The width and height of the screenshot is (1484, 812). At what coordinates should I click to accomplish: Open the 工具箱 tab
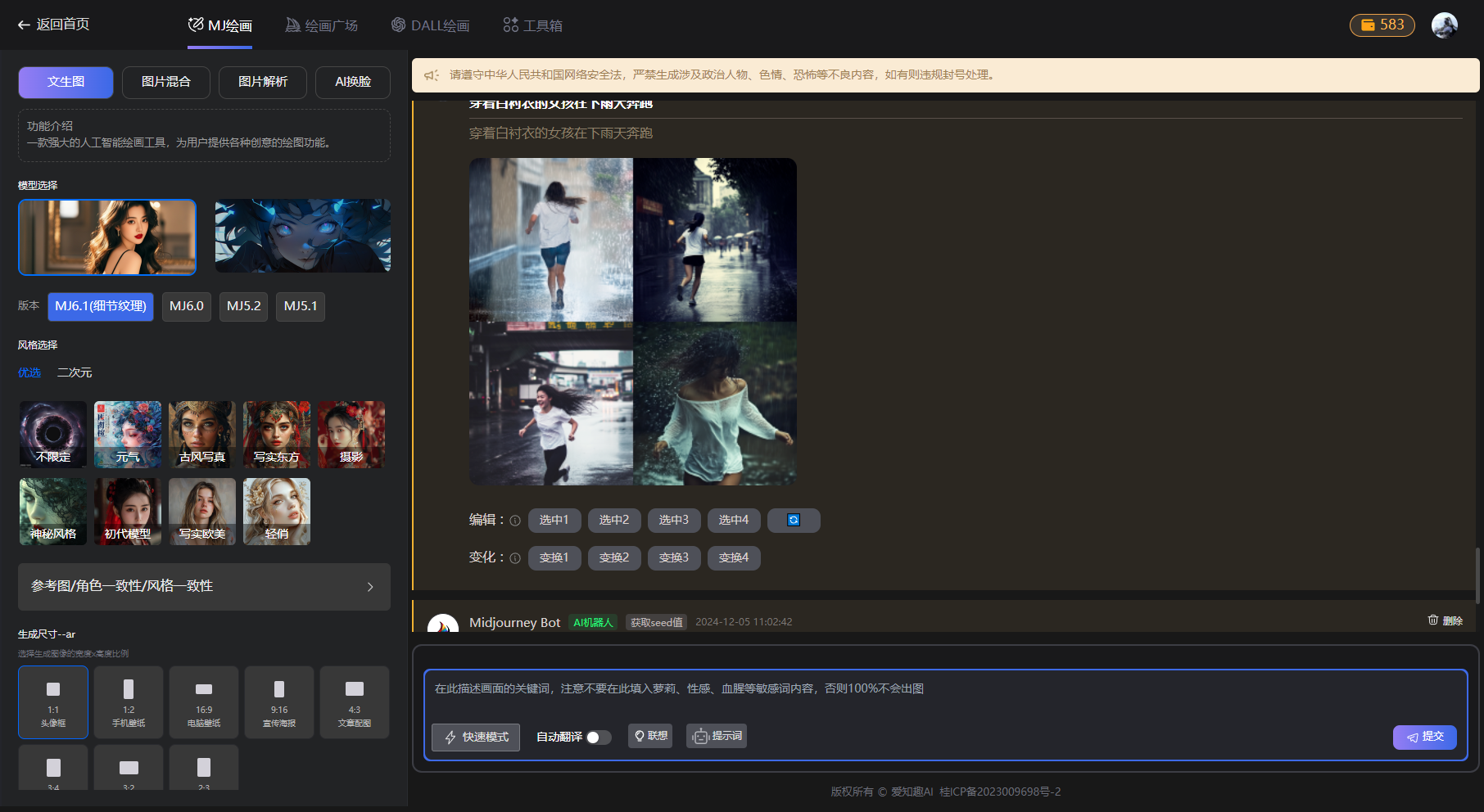click(532, 25)
